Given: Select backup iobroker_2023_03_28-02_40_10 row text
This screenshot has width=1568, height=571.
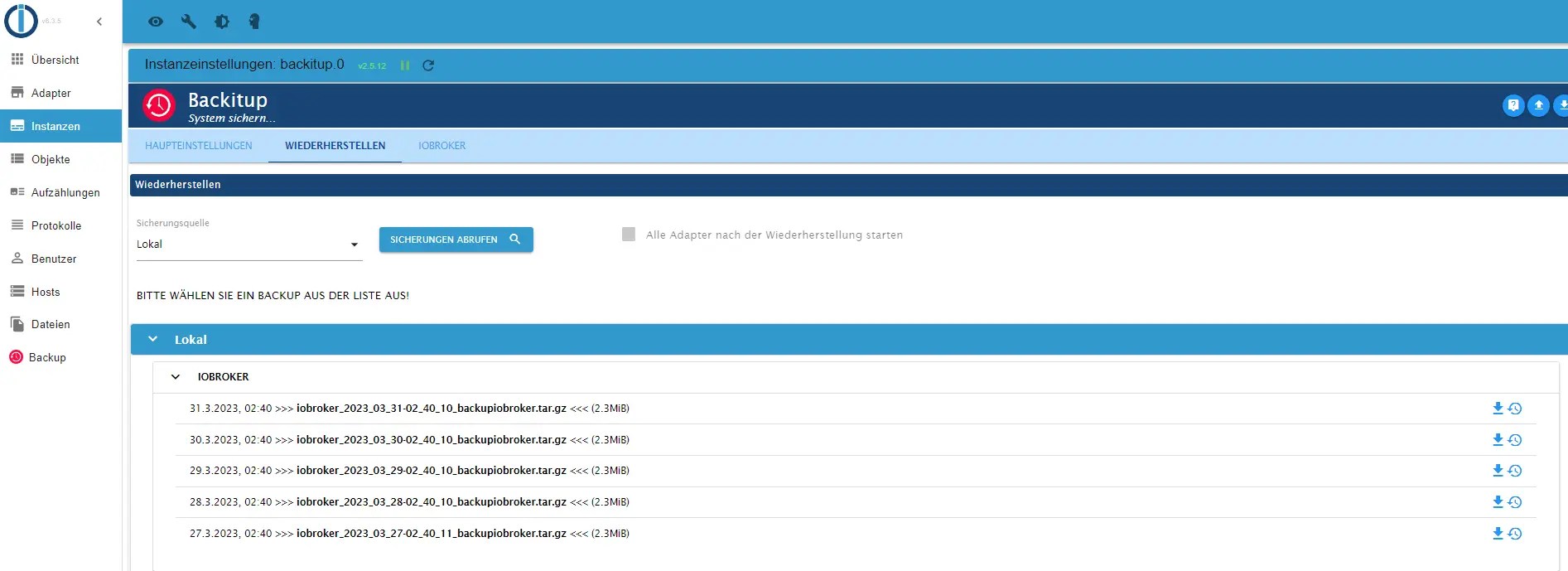Looking at the screenshot, I should pos(409,501).
